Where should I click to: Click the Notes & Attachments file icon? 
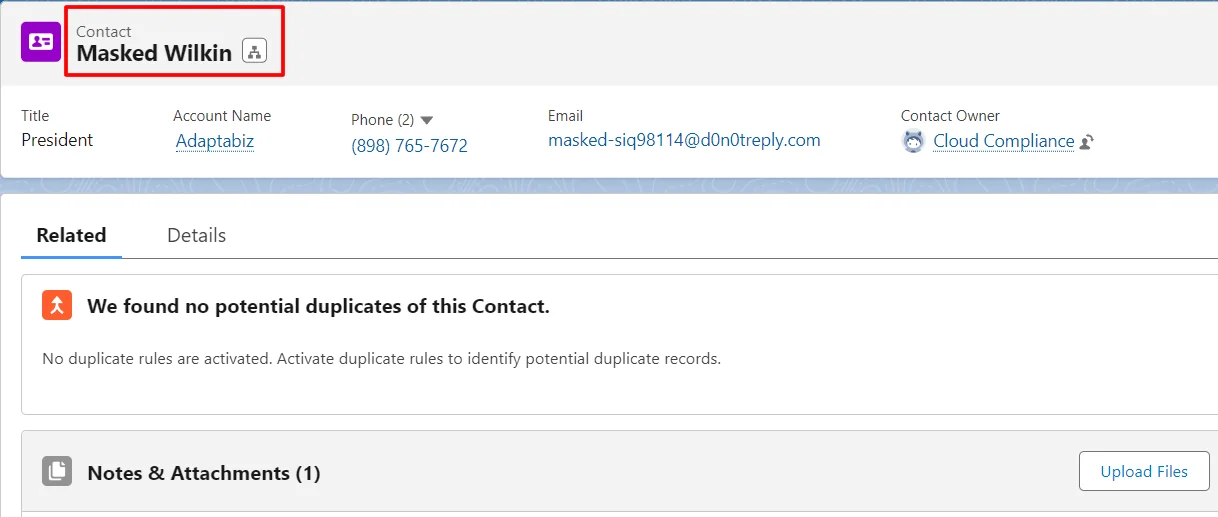[x=57, y=472]
